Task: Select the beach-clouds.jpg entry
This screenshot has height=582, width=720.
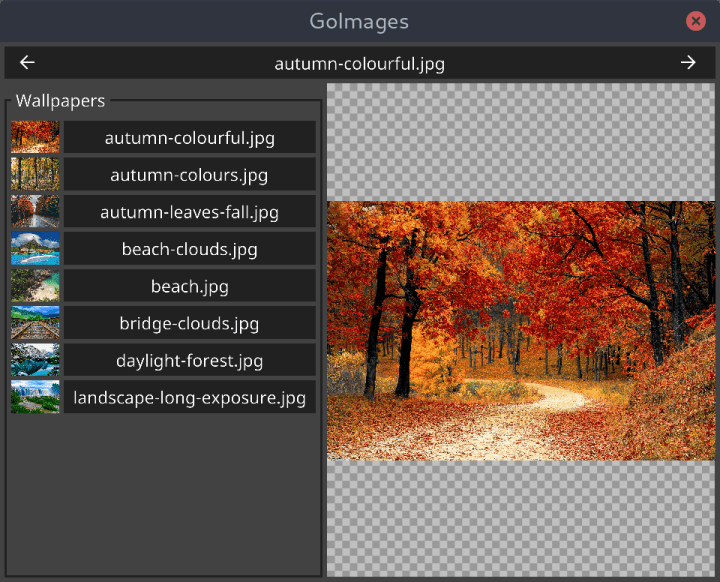Action: (x=189, y=249)
